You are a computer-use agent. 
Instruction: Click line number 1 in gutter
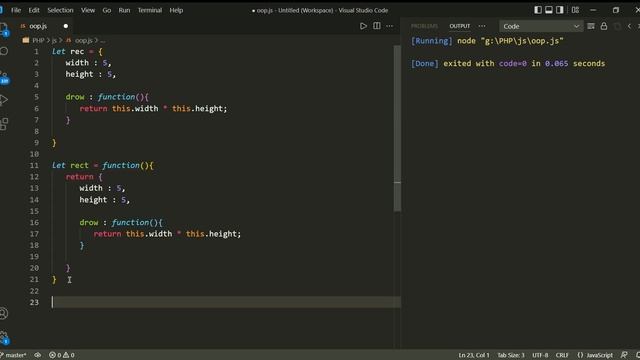tap(36, 51)
